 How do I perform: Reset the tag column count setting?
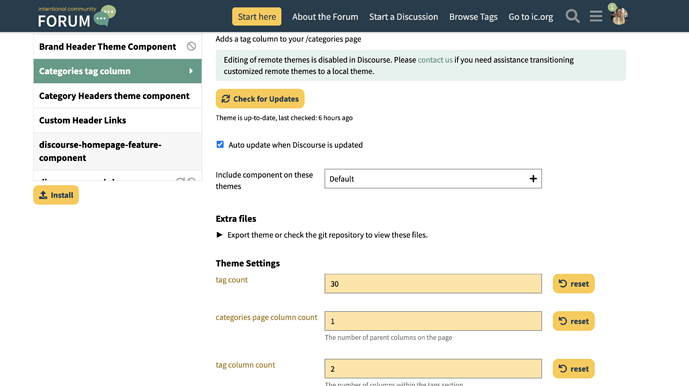[573, 368]
